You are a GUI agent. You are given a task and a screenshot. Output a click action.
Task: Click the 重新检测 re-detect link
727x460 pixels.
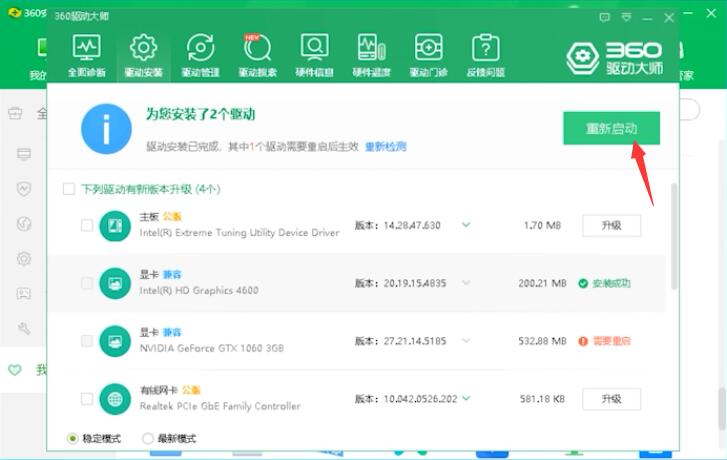[x=386, y=147]
